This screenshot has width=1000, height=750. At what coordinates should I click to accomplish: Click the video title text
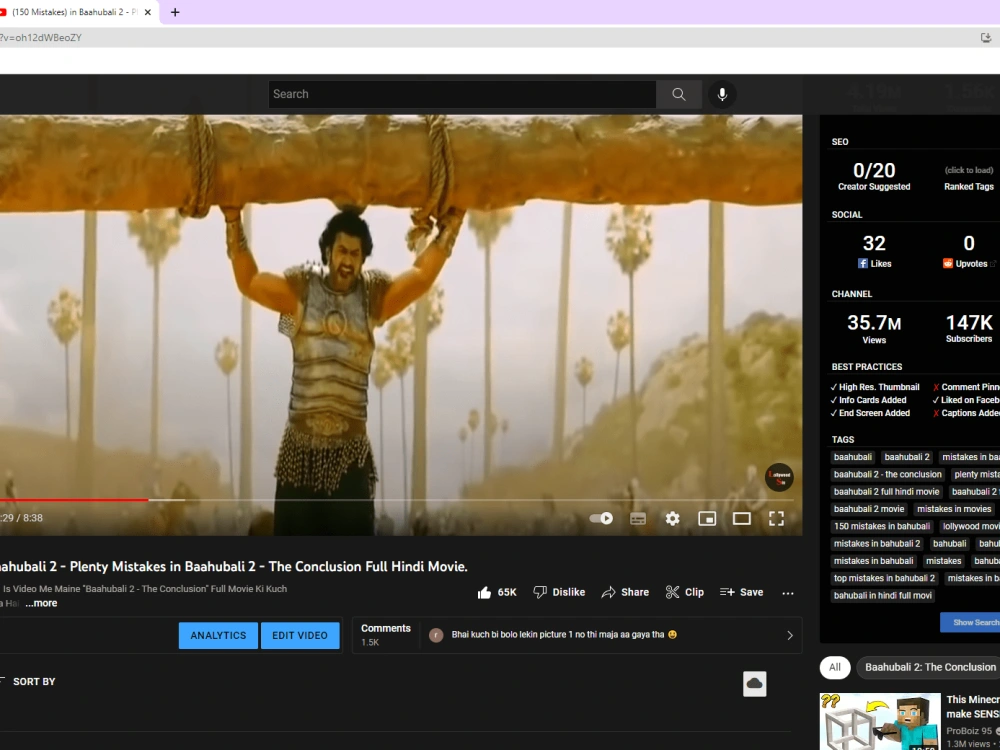point(233,566)
